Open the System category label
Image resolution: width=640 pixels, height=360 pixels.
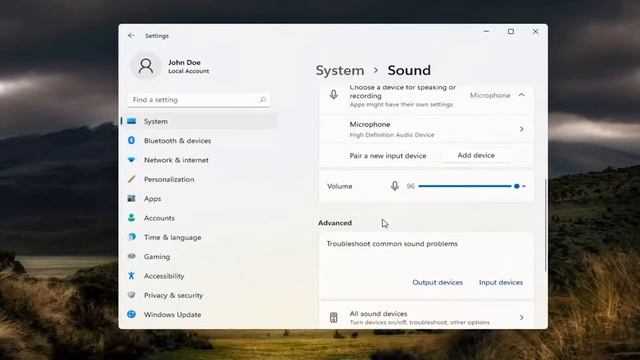(156, 121)
